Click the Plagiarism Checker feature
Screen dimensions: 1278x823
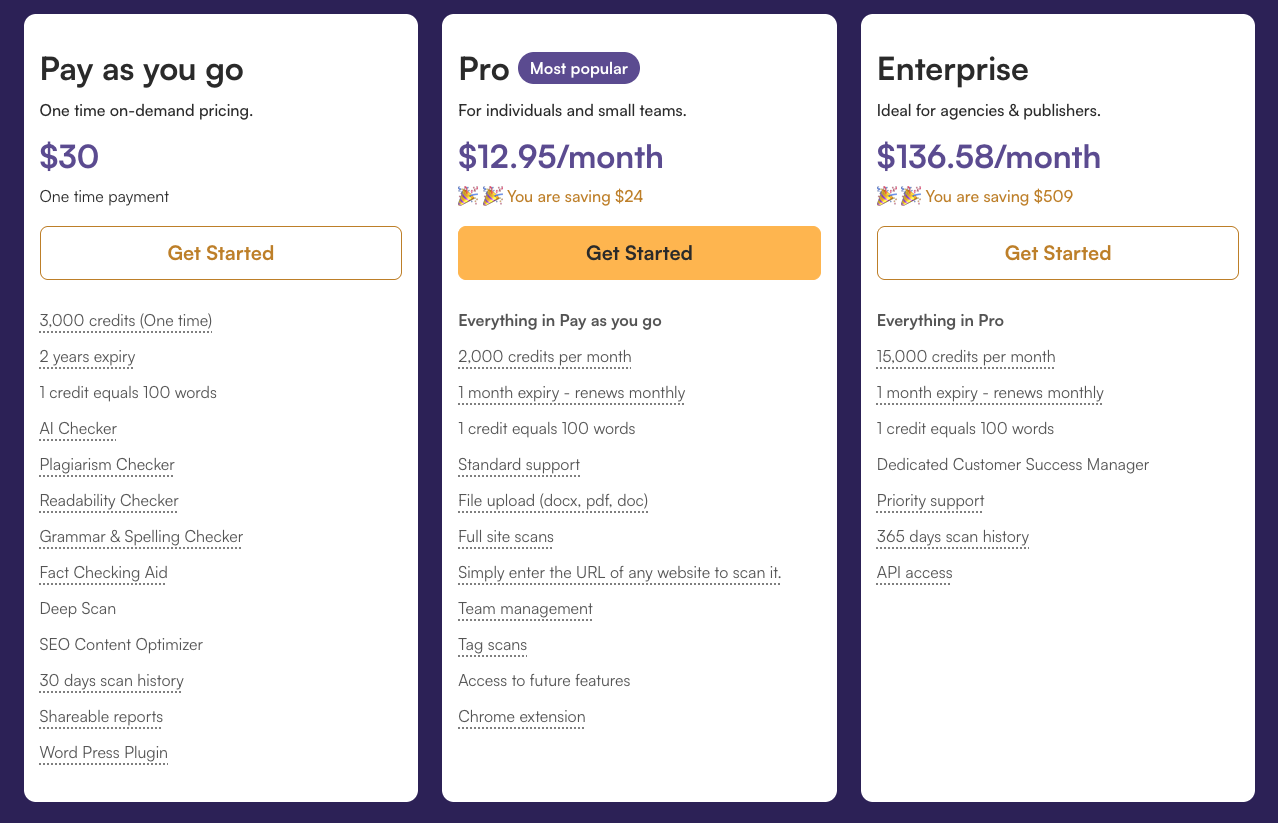(107, 465)
